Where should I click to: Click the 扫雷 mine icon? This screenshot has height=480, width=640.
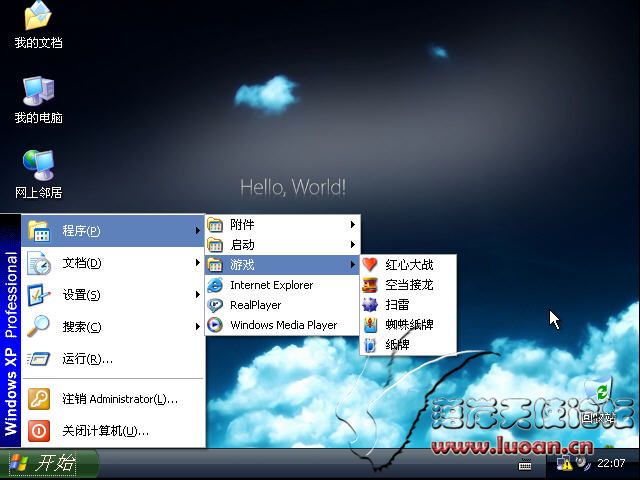[x=370, y=304]
